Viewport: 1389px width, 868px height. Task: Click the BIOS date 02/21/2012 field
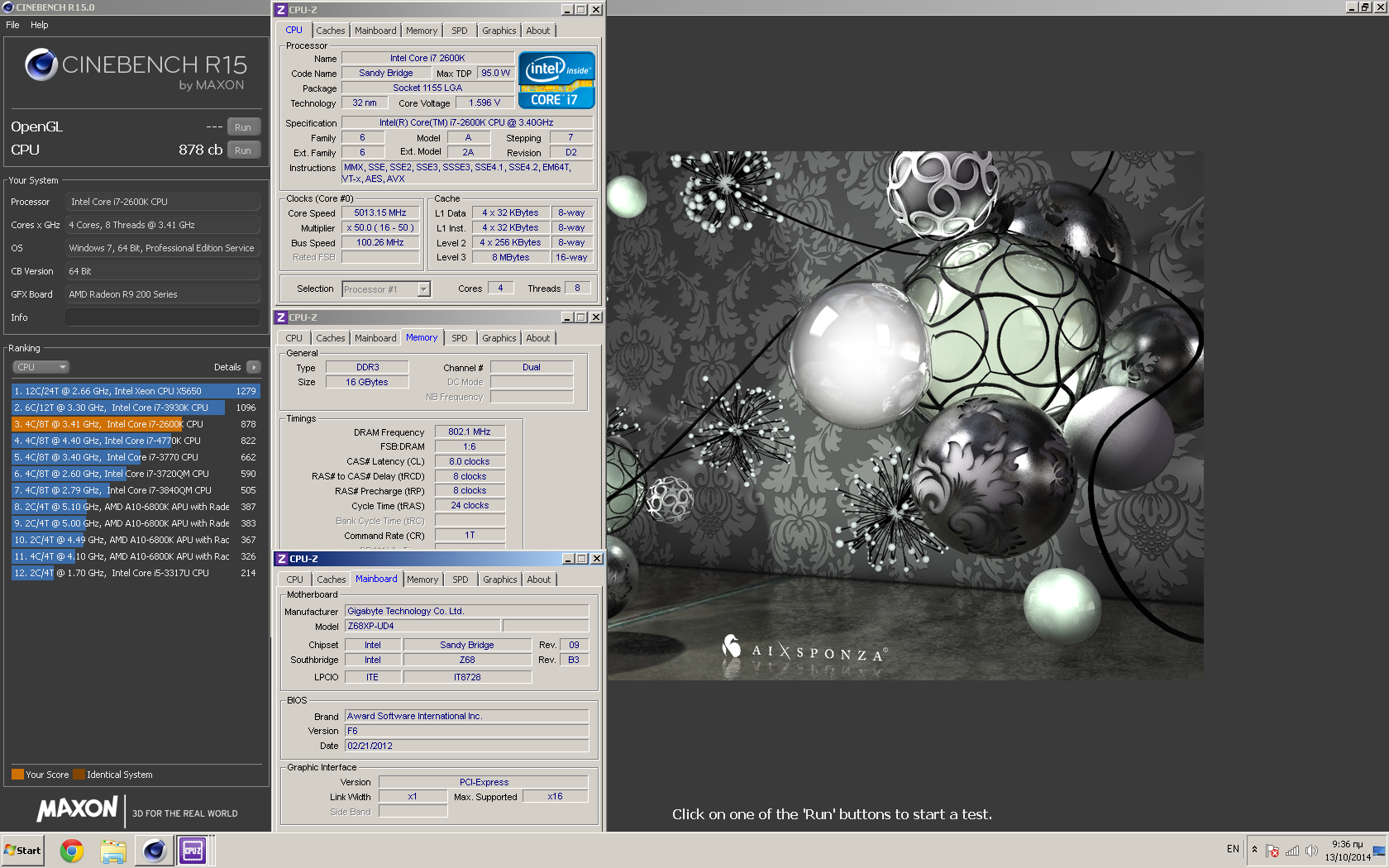466,746
